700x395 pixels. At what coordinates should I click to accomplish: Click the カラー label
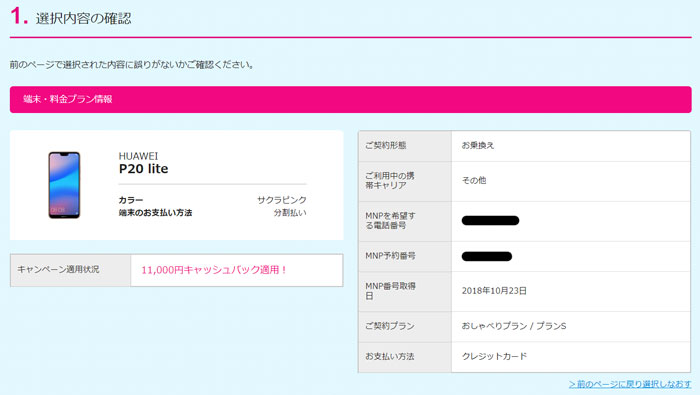click(131, 200)
